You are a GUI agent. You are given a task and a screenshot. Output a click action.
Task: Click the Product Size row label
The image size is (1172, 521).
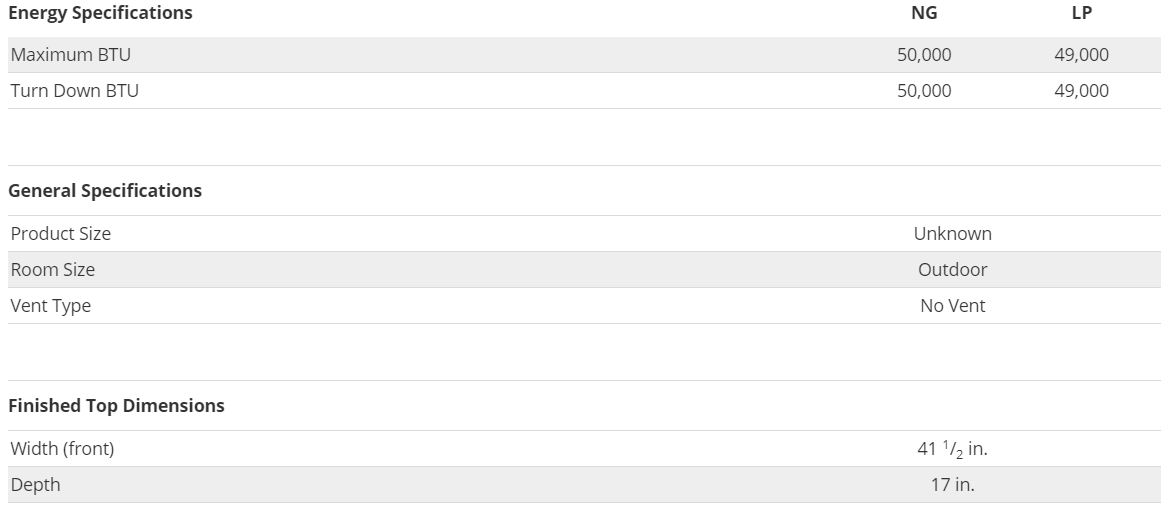click(x=60, y=234)
